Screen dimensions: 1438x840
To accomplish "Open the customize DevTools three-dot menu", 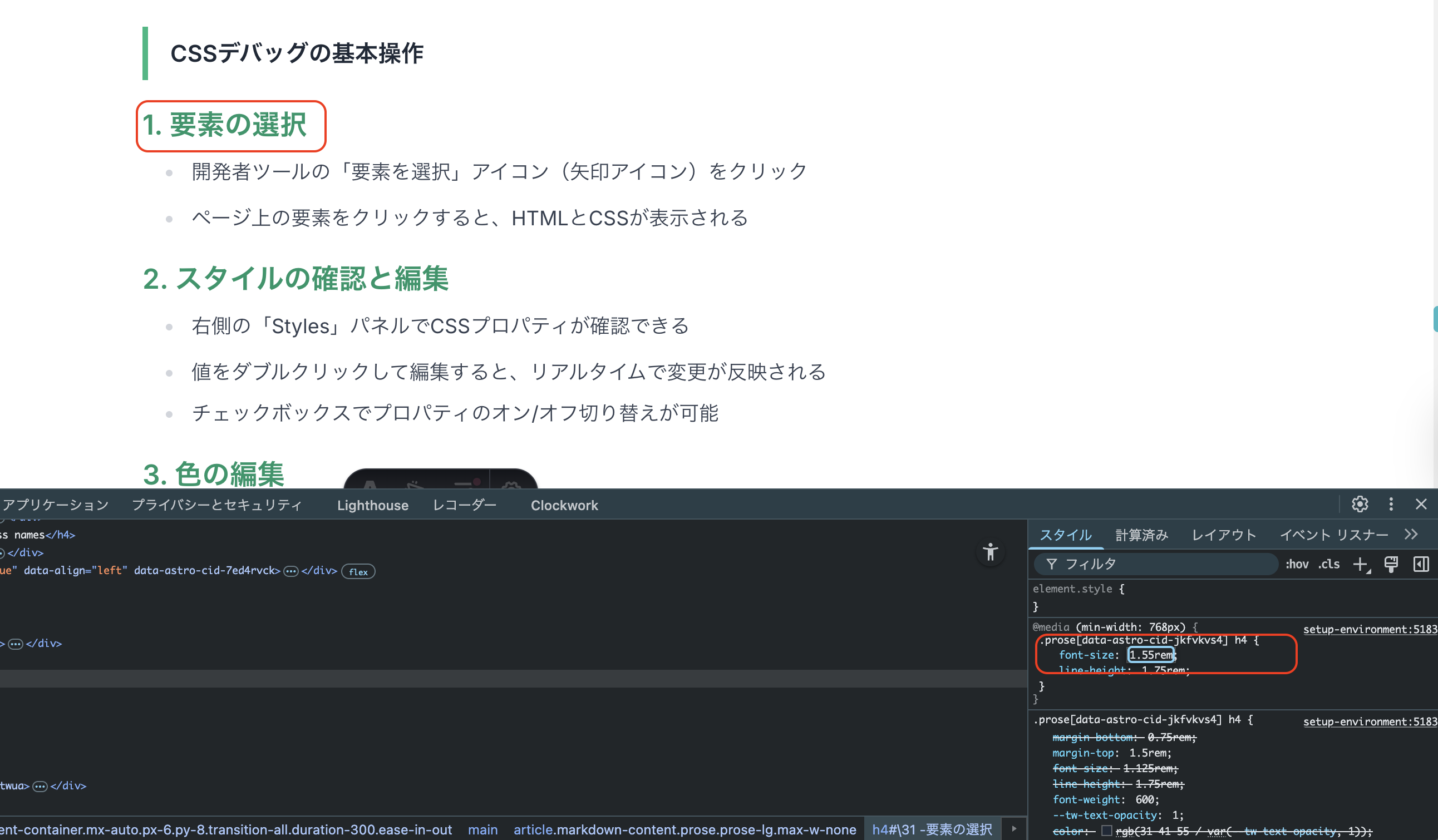I will [x=1391, y=504].
